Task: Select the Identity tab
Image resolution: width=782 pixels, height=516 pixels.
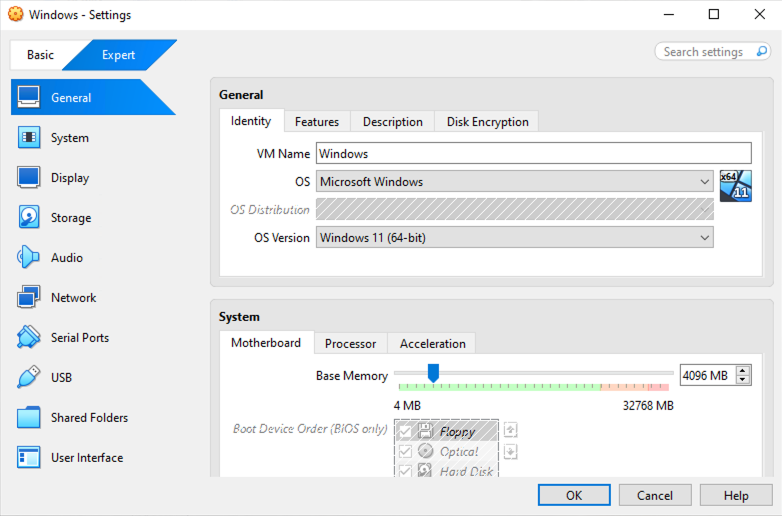Action: coord(251,121)
